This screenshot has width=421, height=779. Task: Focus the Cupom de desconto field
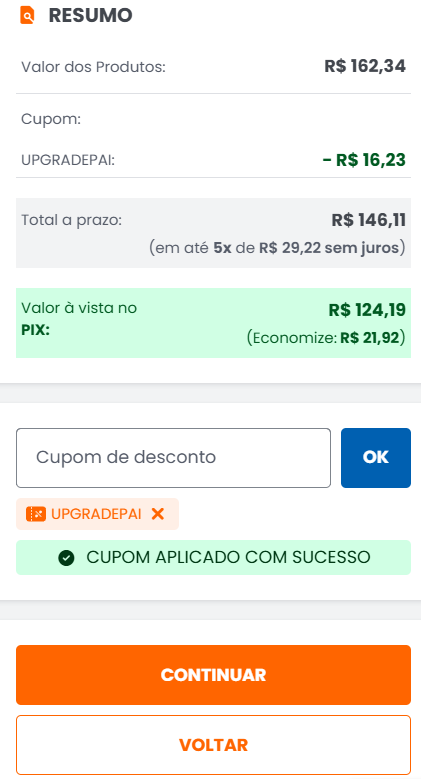coord(173,458)
